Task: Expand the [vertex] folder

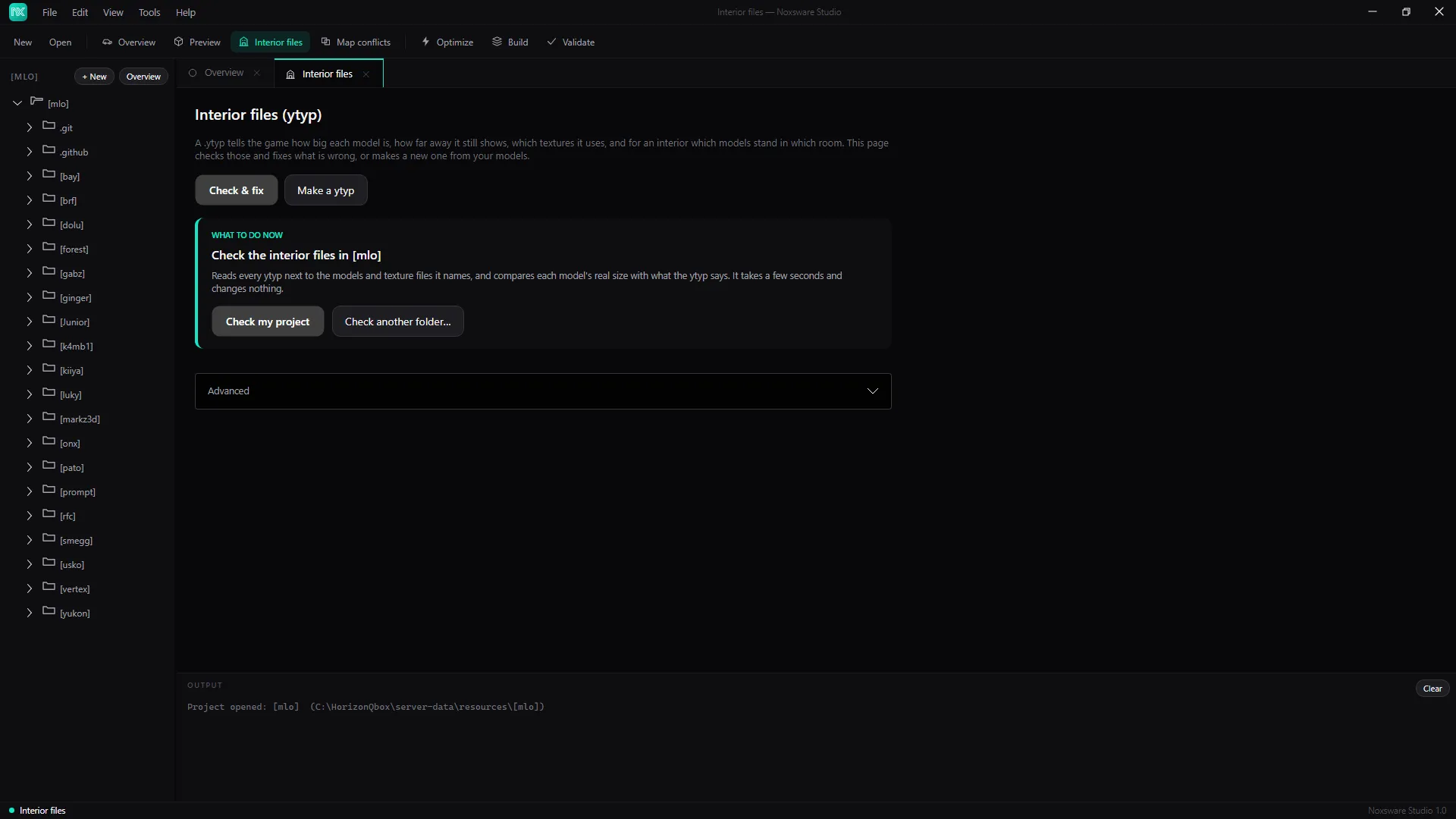Action: coord(30,588)
